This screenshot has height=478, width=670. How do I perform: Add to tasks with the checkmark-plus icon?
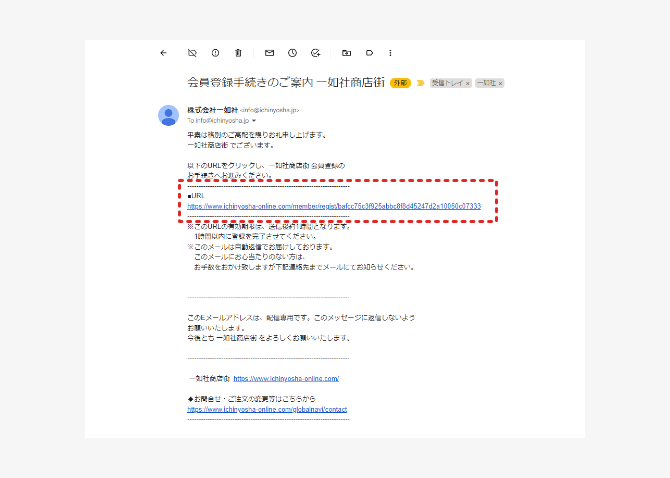coord(315,53)
